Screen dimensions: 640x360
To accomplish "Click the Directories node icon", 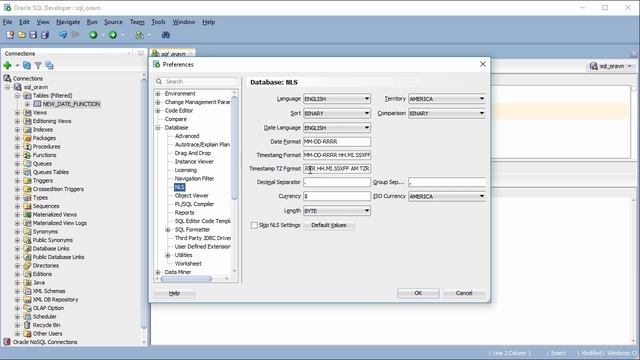I will click(27, 265).
